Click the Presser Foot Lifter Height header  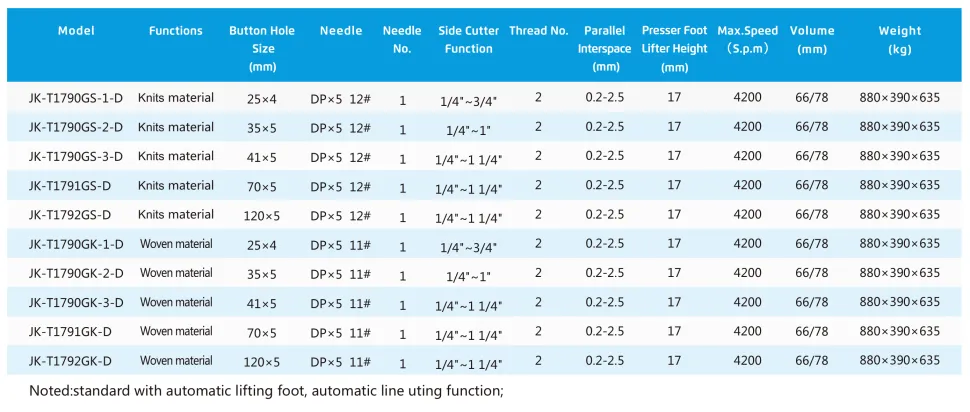pos(675,48)
